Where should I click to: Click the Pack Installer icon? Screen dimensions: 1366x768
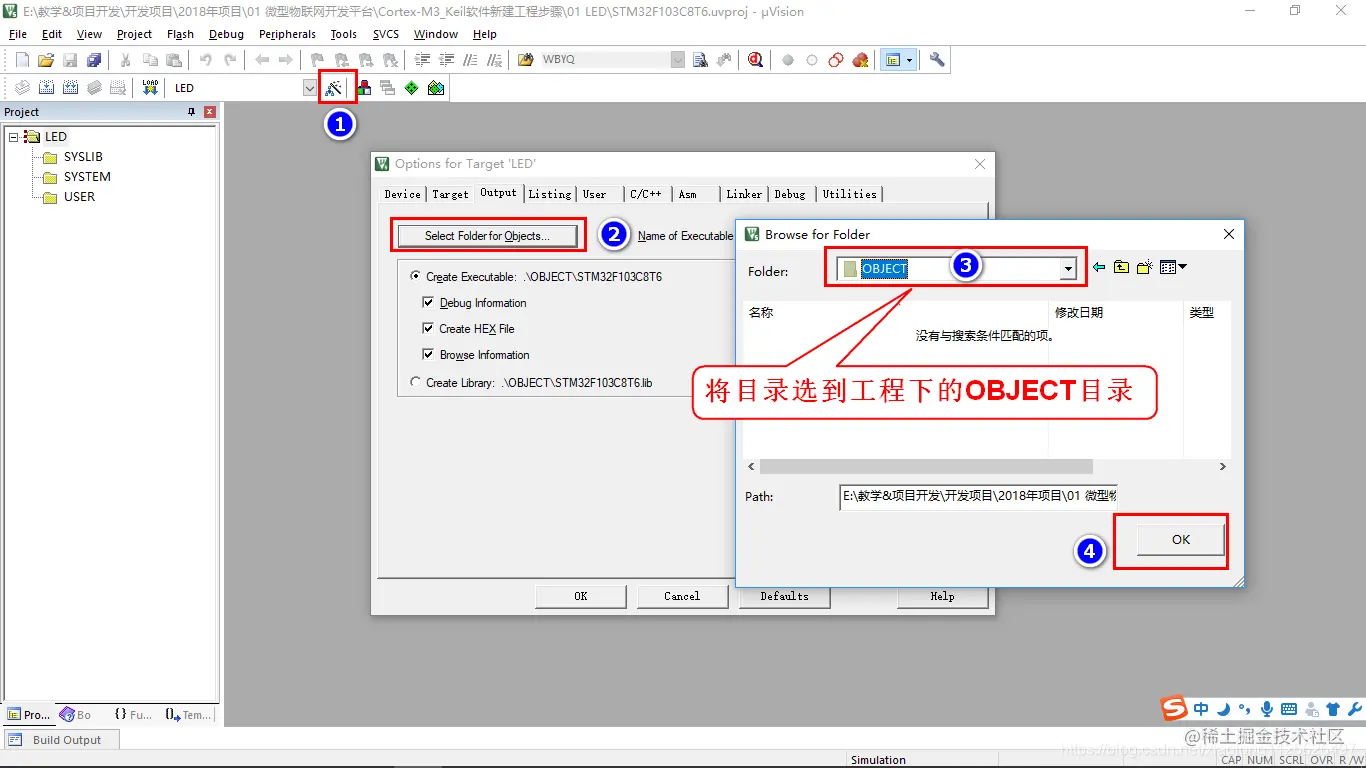pyautogui.click(x=436, y=88)
